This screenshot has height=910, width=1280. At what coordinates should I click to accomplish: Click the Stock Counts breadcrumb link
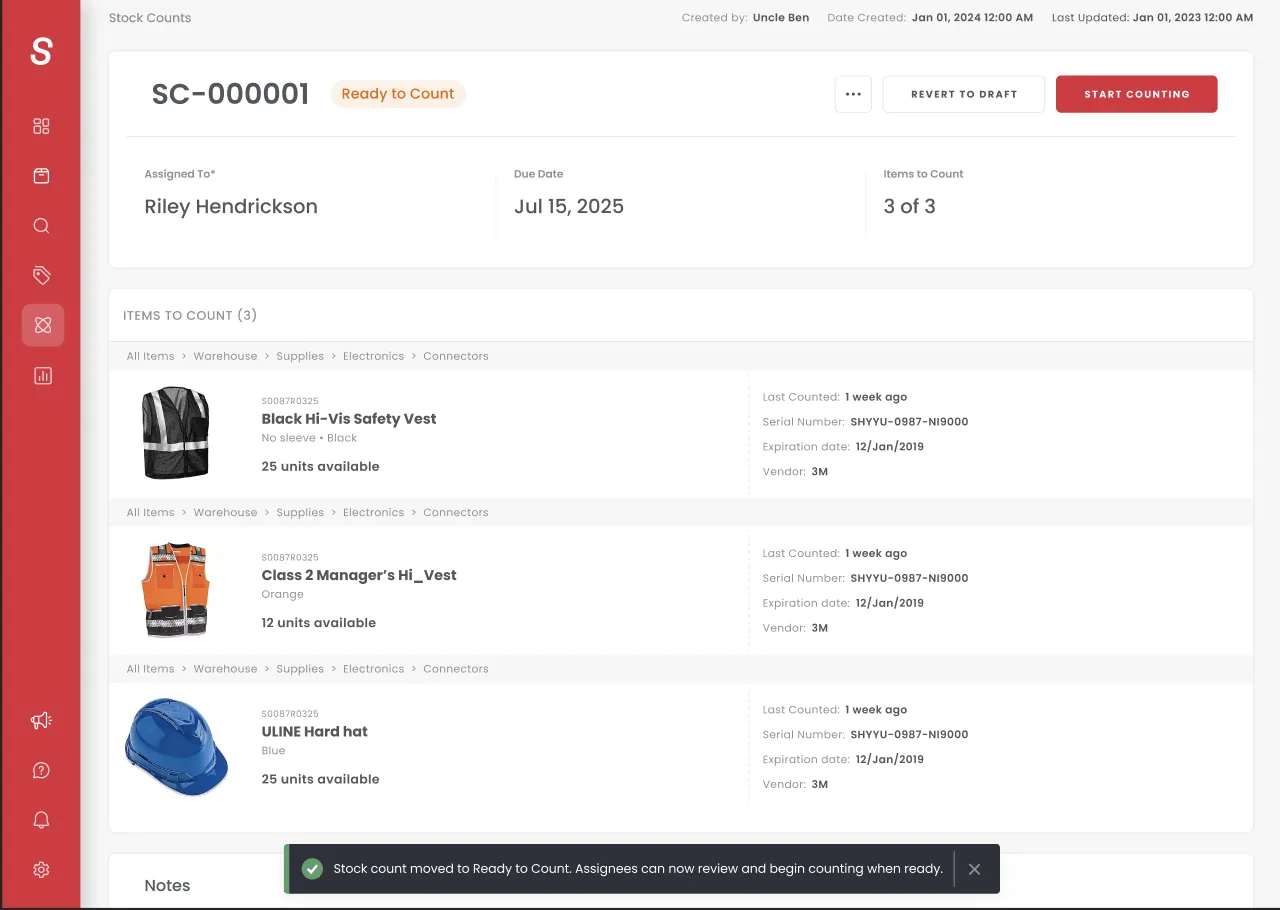pyautogui.click(x=150, y=18)
